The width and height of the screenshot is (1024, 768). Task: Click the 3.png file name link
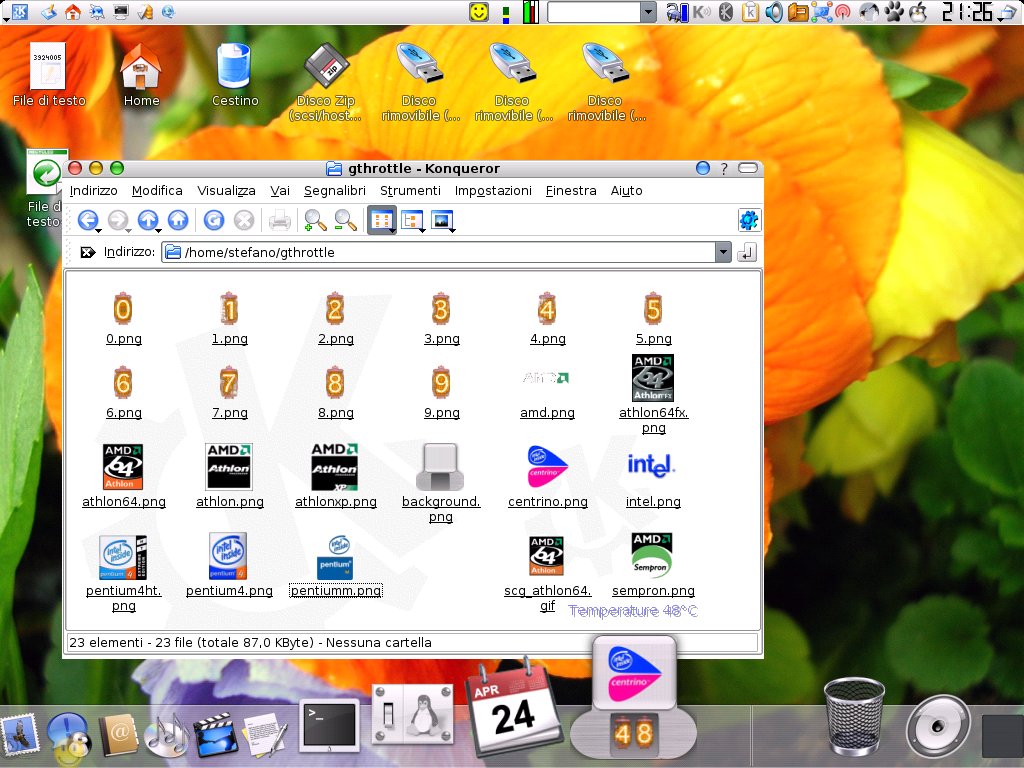coord(441,339)
